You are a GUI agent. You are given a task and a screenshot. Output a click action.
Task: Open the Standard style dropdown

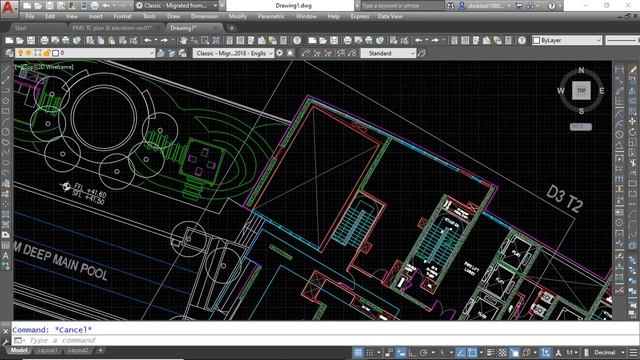tap(412, 53)
